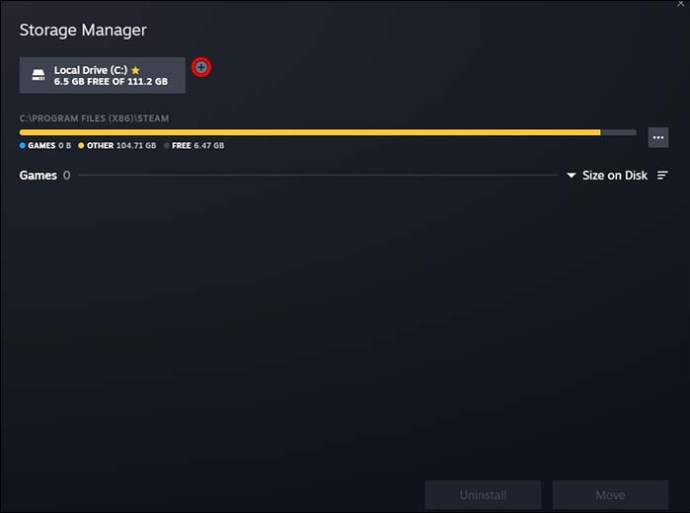Click the gray free portion of storage bar
Image resolution: width=690 pixels, height=513 pixels.
(618, 132)
